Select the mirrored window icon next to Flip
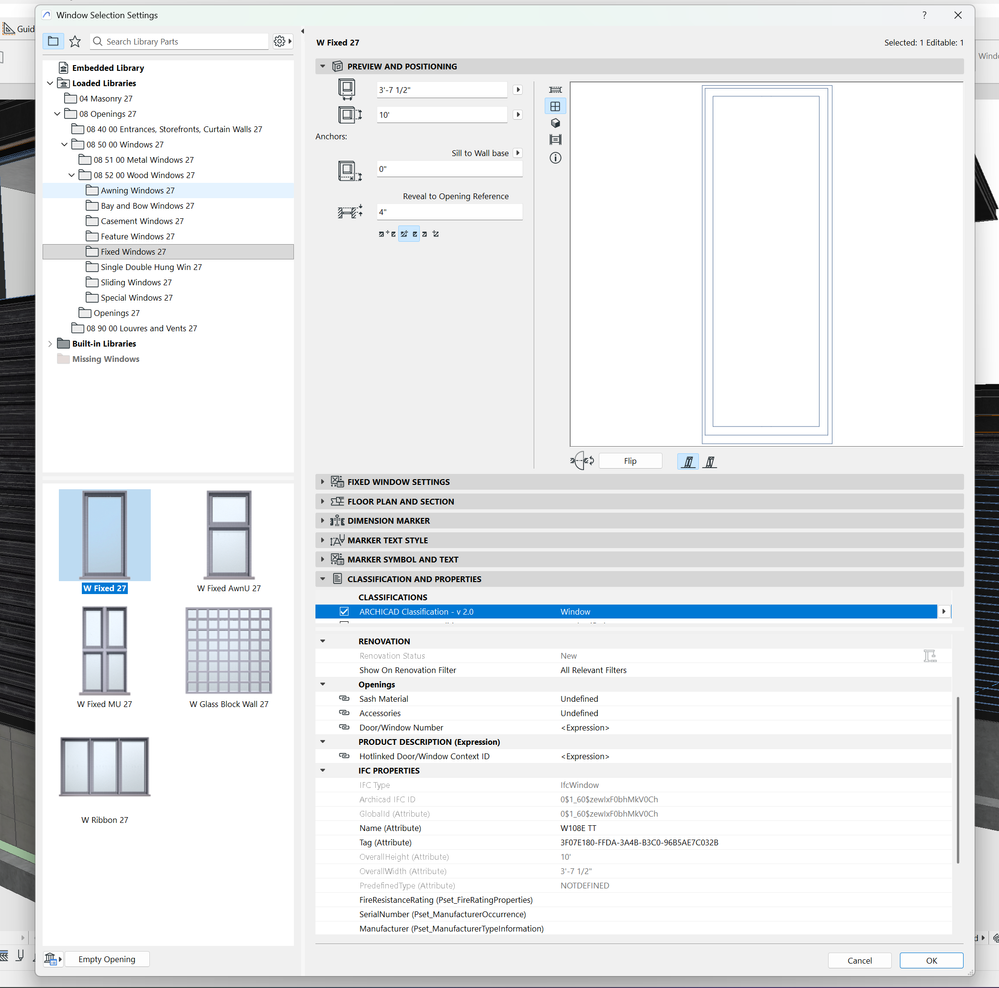Viewport: 999px width, 988px height. 710,460
